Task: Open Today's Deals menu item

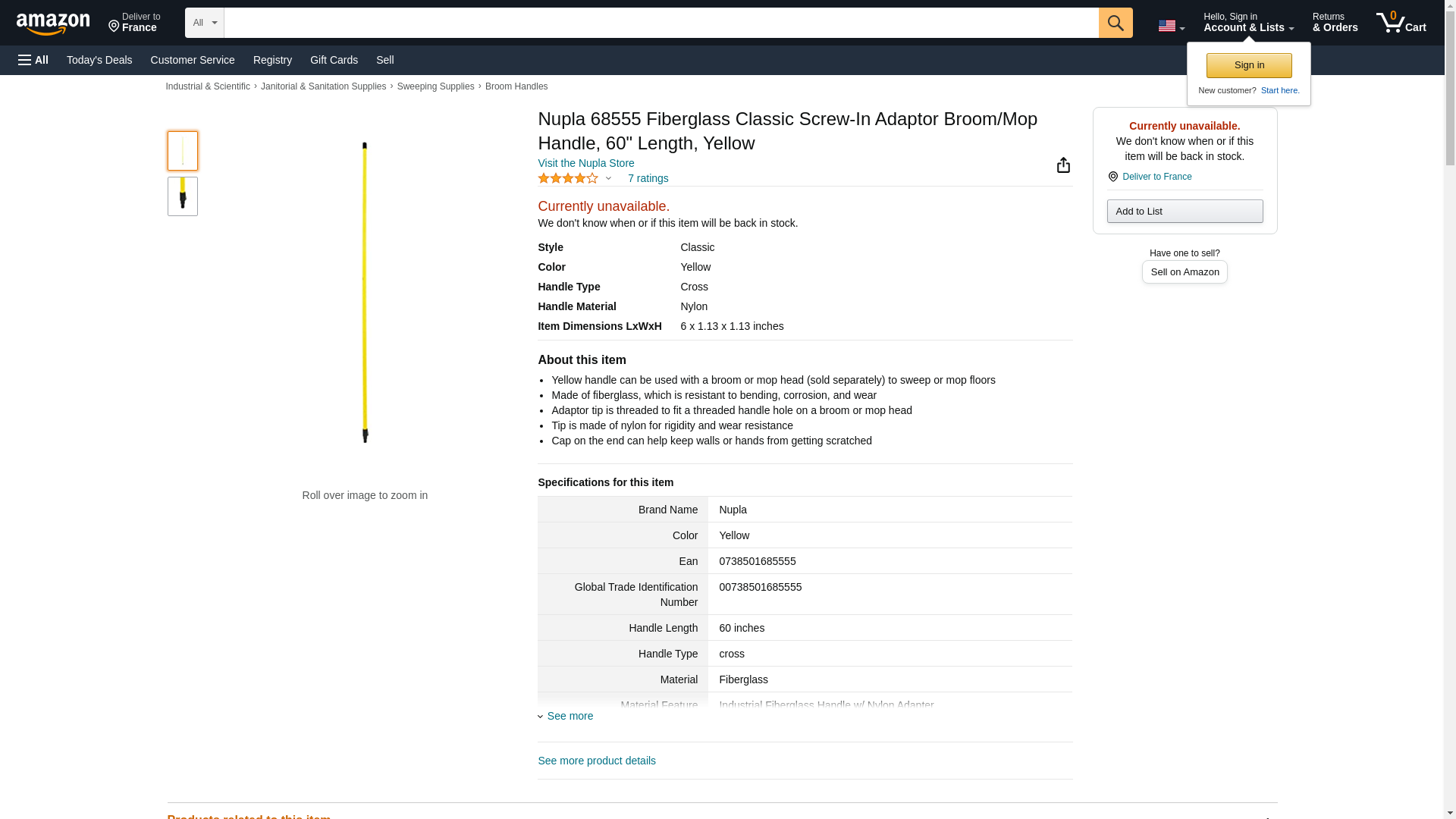Action: point(99,60)
